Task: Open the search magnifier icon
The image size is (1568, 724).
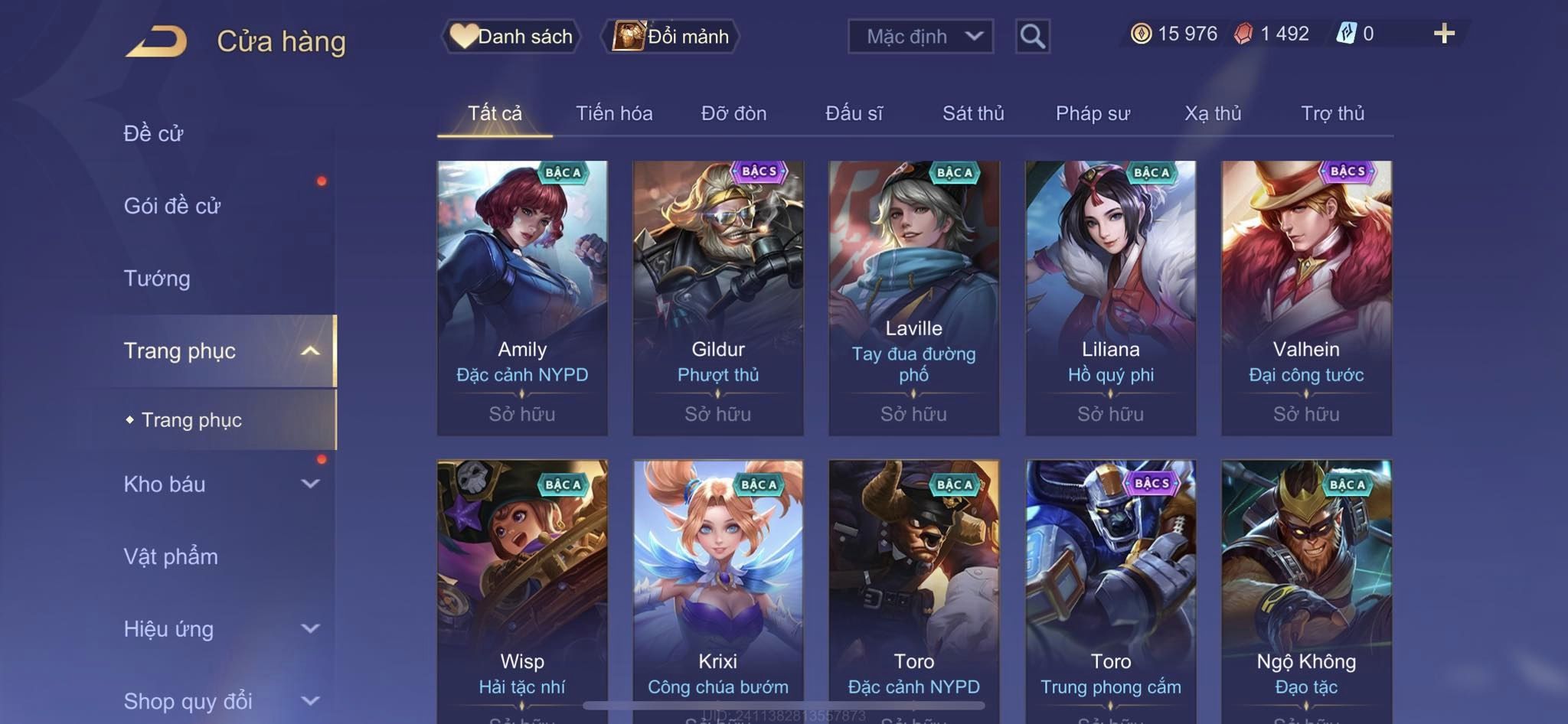Action: pos(1032,36)
